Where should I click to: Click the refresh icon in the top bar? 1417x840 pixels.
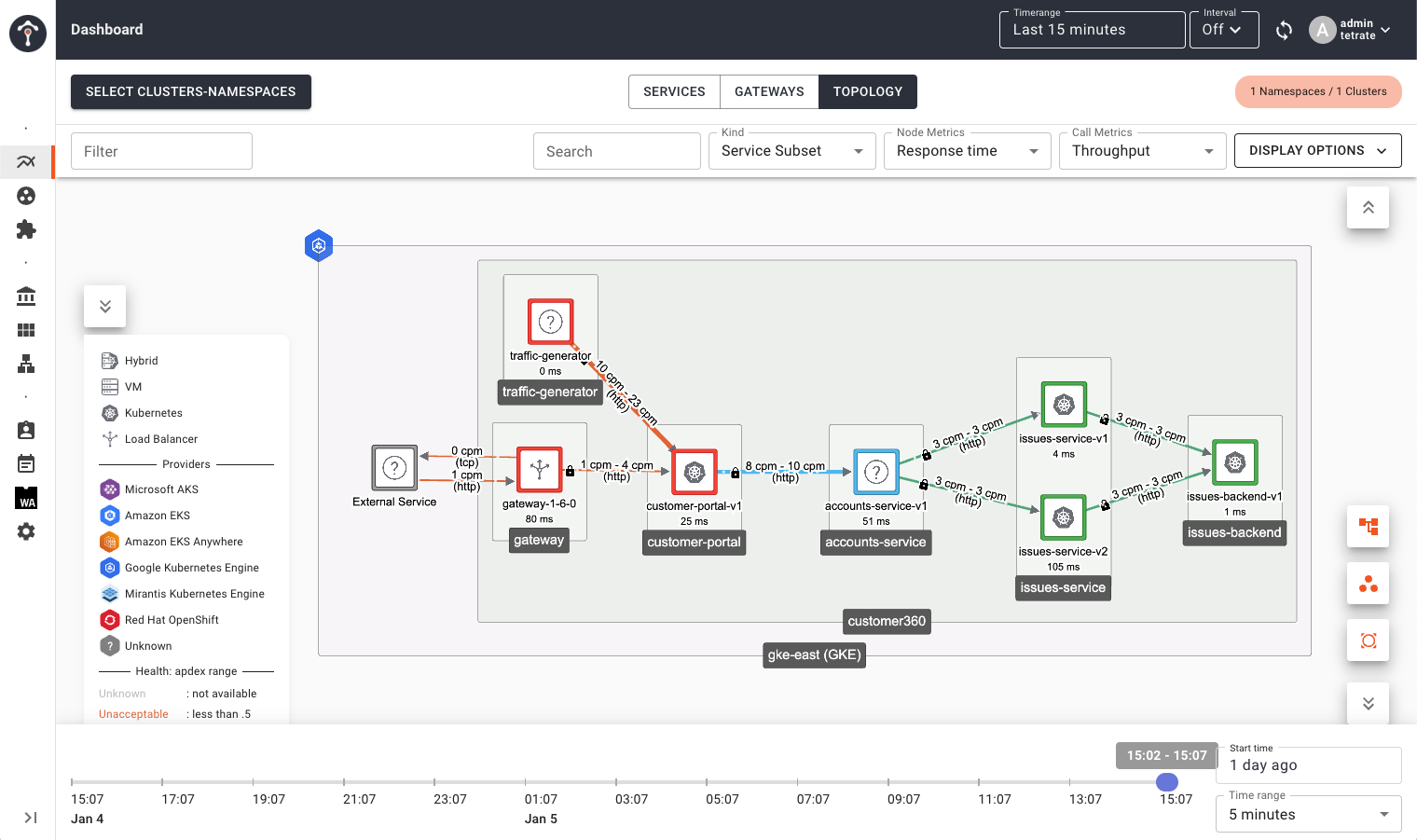(x=1284, y=30)
